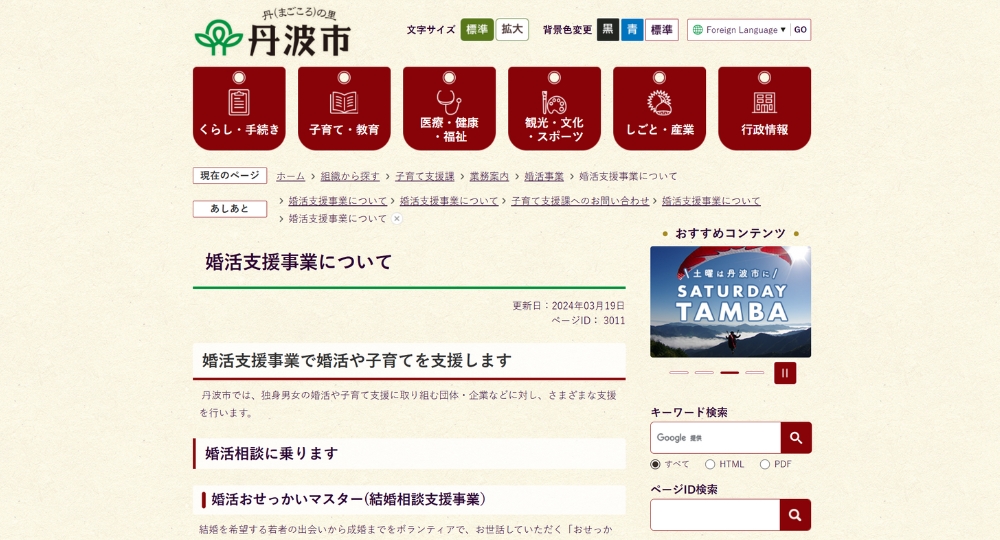Image resolution: width=1000 pixels, height=540 pixels.
Task: Remove last あしあと history entry
Action: 397,219
